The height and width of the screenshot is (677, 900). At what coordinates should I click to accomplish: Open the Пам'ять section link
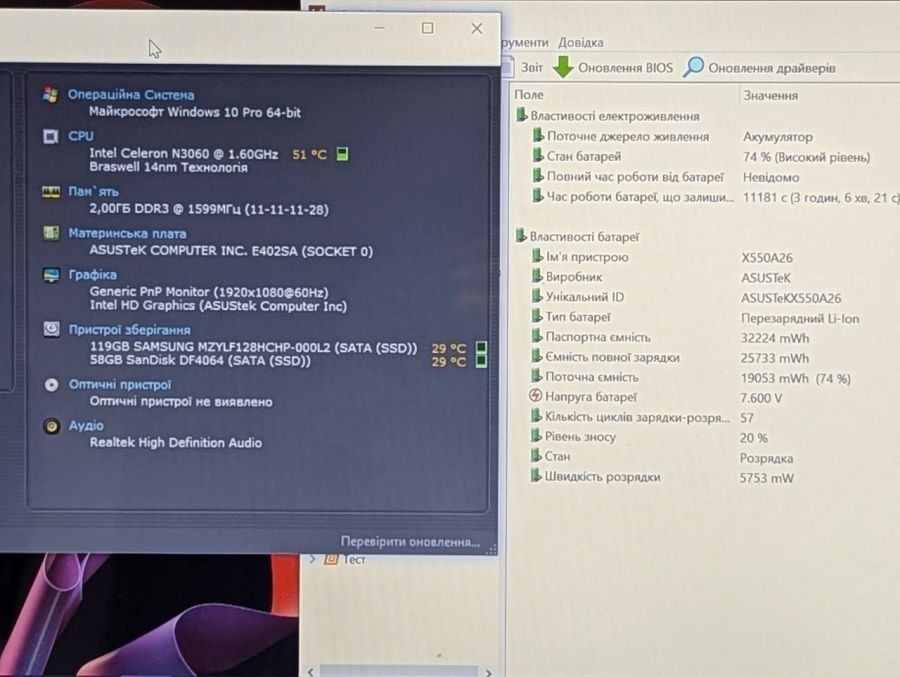(x=94, y=191)
